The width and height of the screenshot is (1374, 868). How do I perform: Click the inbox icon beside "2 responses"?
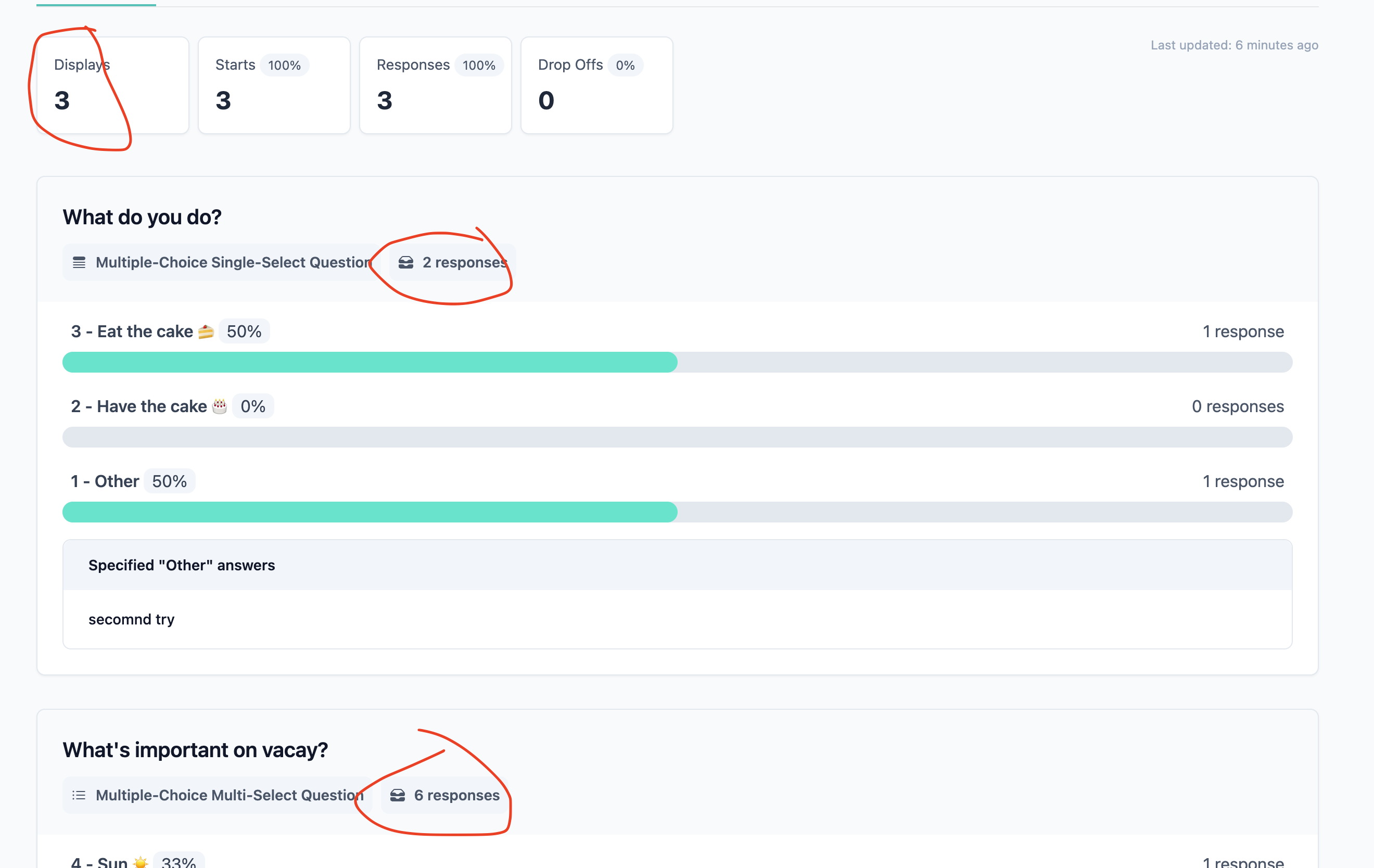click(x=407, y=262)
